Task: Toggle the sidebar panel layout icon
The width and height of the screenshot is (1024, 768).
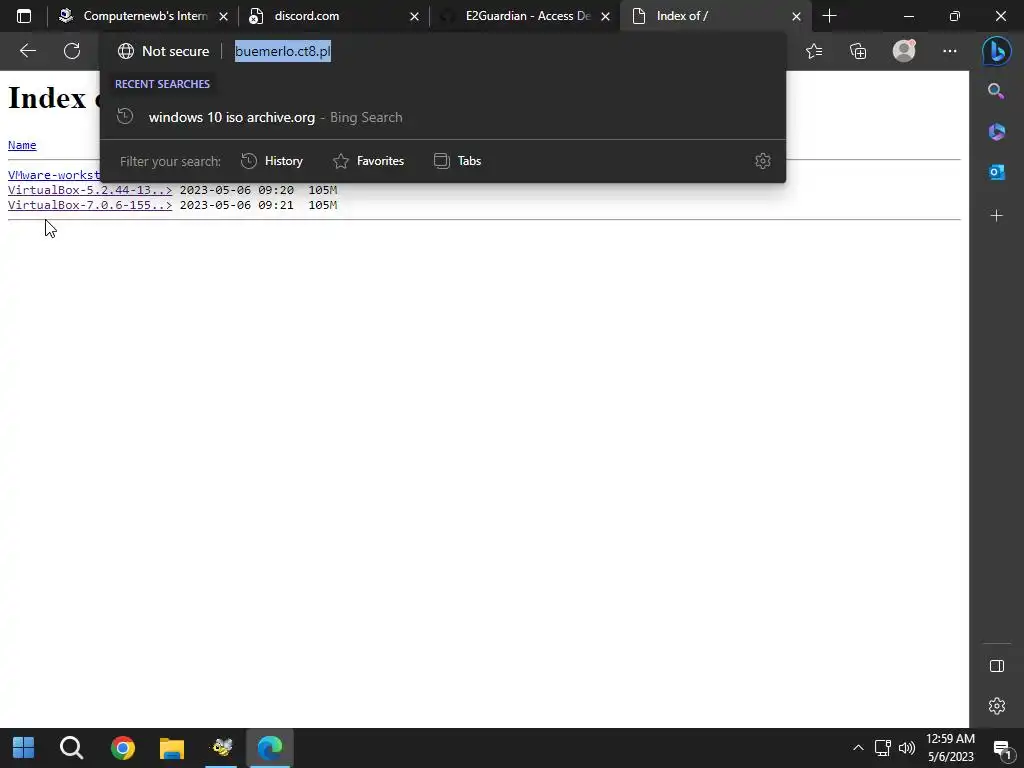Action: click(x=997, y=665)
